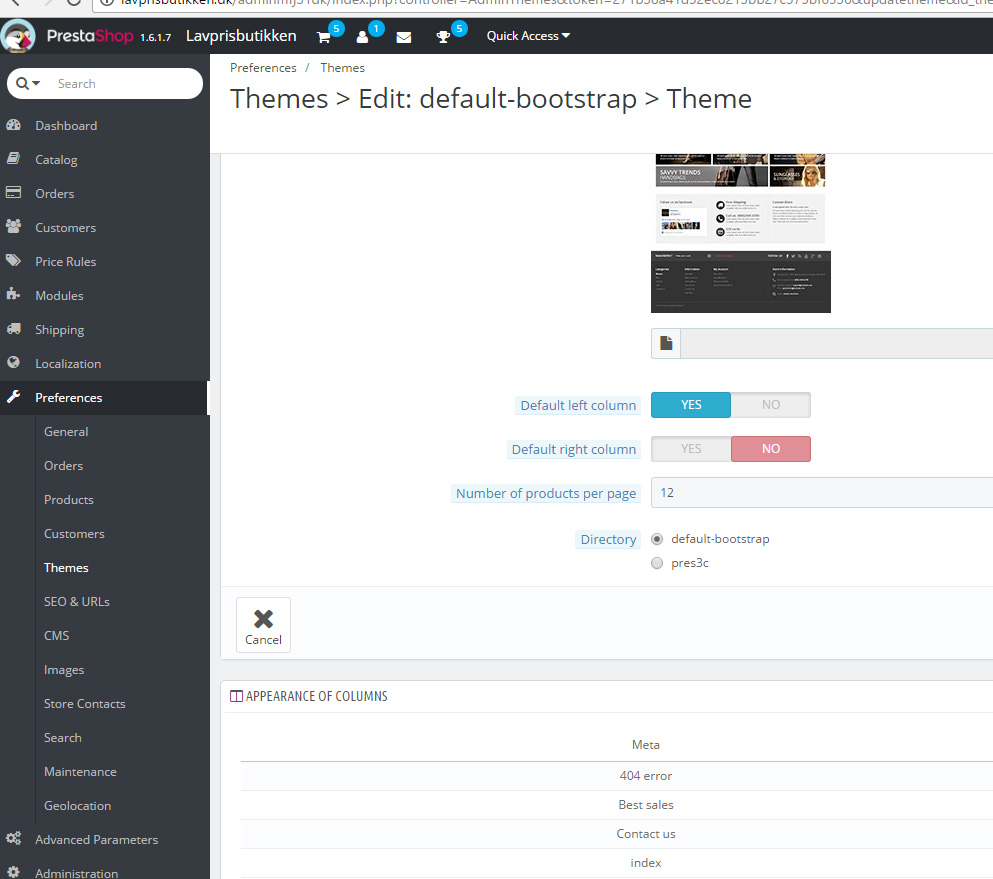Open the Store Contacts submenu
Screen dimensions: 993x879
(x=84, y=704)
